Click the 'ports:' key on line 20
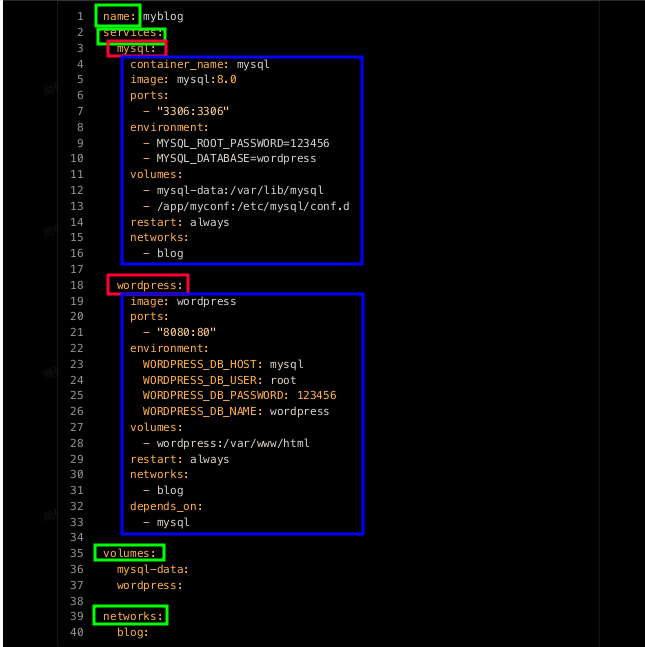The width and height of the screenshot is (645, 647). (x=149, y=316)
